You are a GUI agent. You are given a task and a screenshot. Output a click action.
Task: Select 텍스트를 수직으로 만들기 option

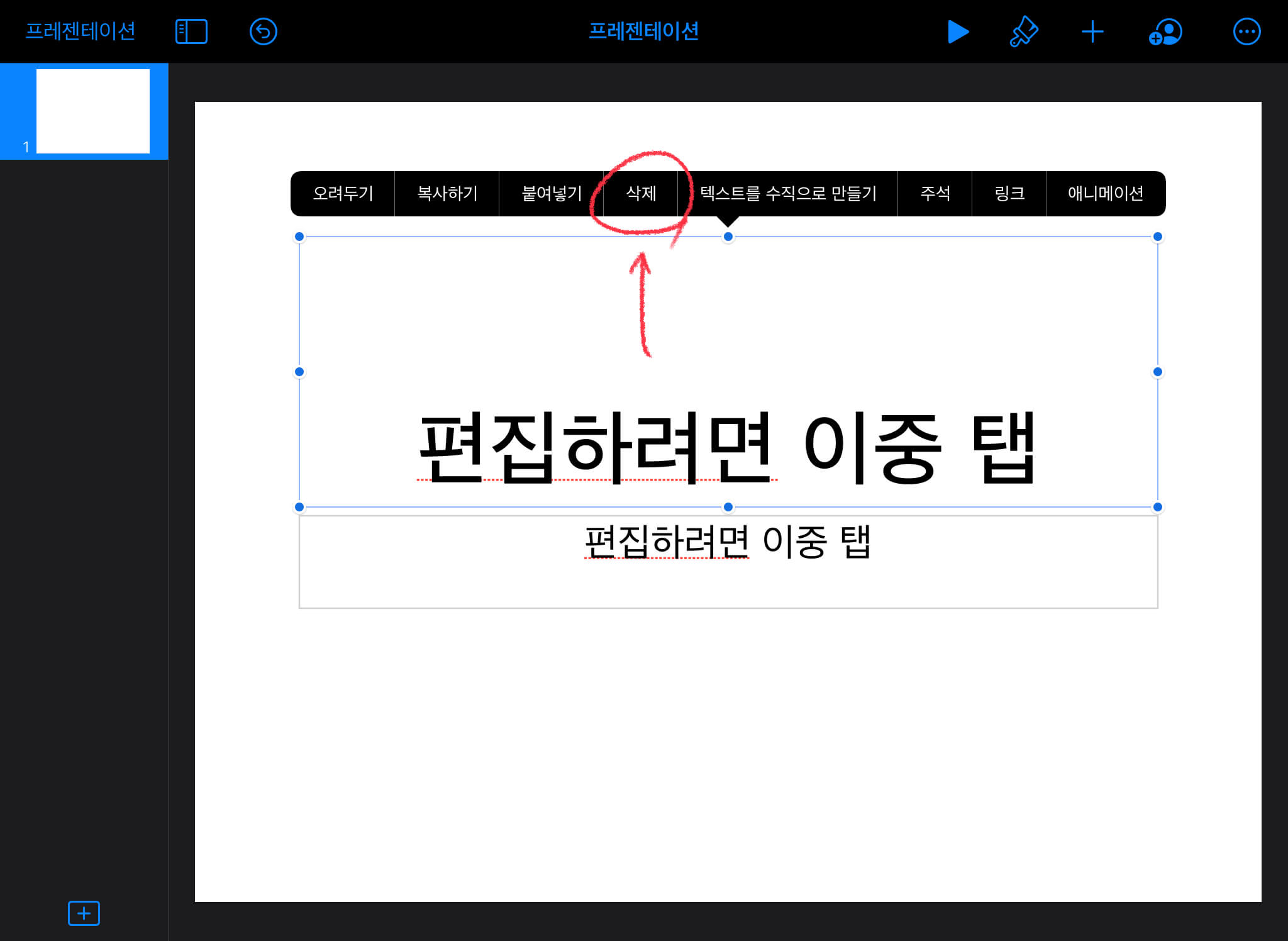tap(788, 194)
